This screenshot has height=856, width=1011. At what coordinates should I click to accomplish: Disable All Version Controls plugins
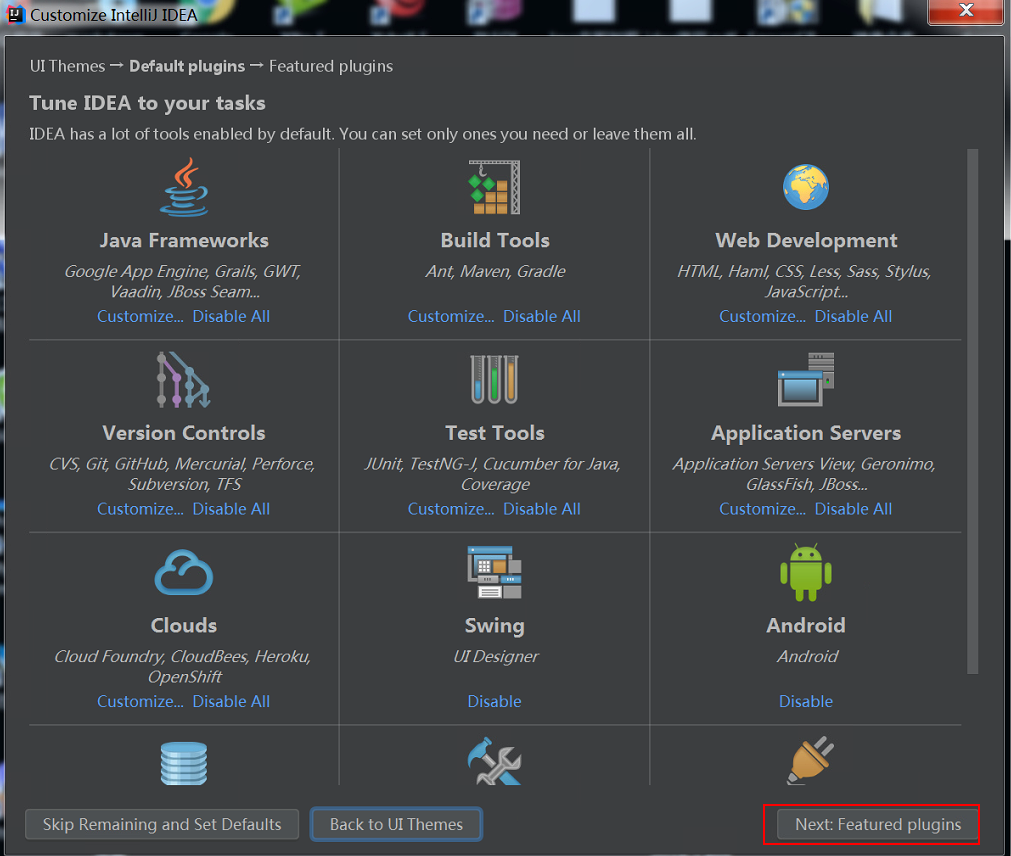pos(231,509)
